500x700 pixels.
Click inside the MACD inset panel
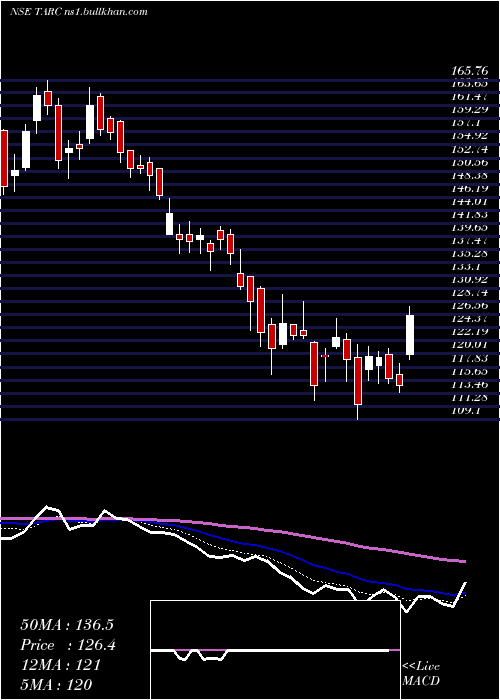(x=275, y=650)
